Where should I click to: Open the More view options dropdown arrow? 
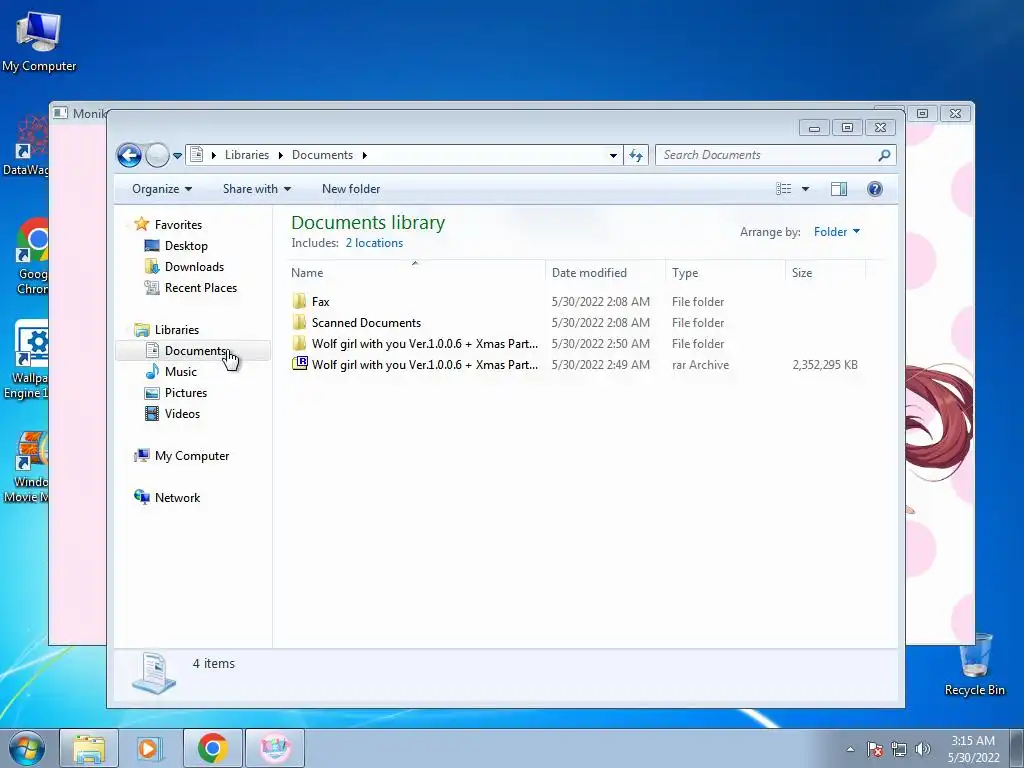click(805, 189)
